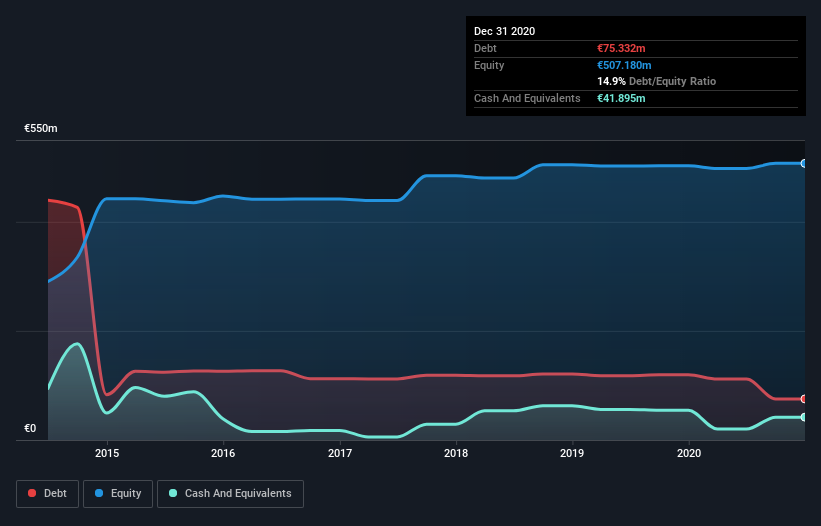Click the 2018 x-axis label

click(x=456, y=453)
